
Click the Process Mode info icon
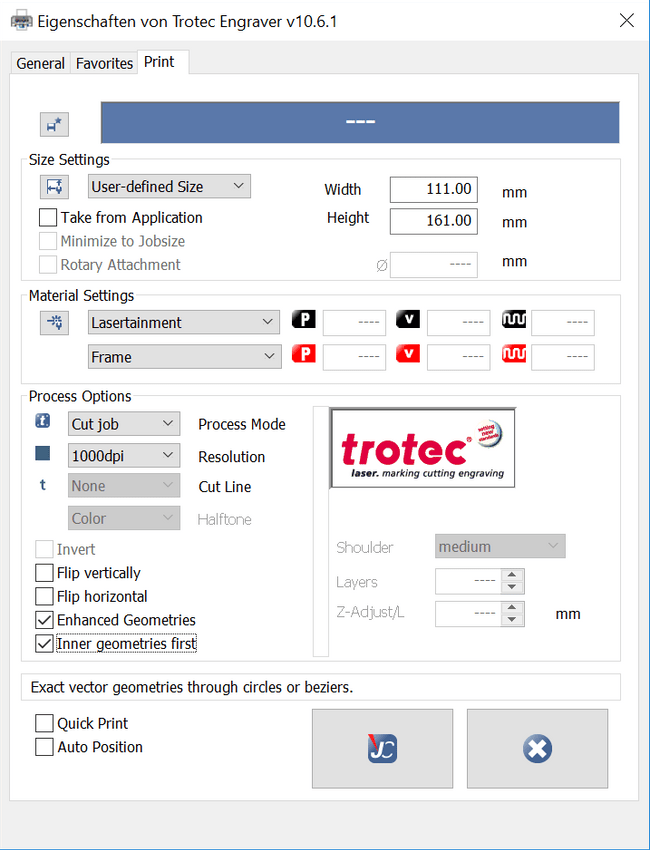(42, 423)
